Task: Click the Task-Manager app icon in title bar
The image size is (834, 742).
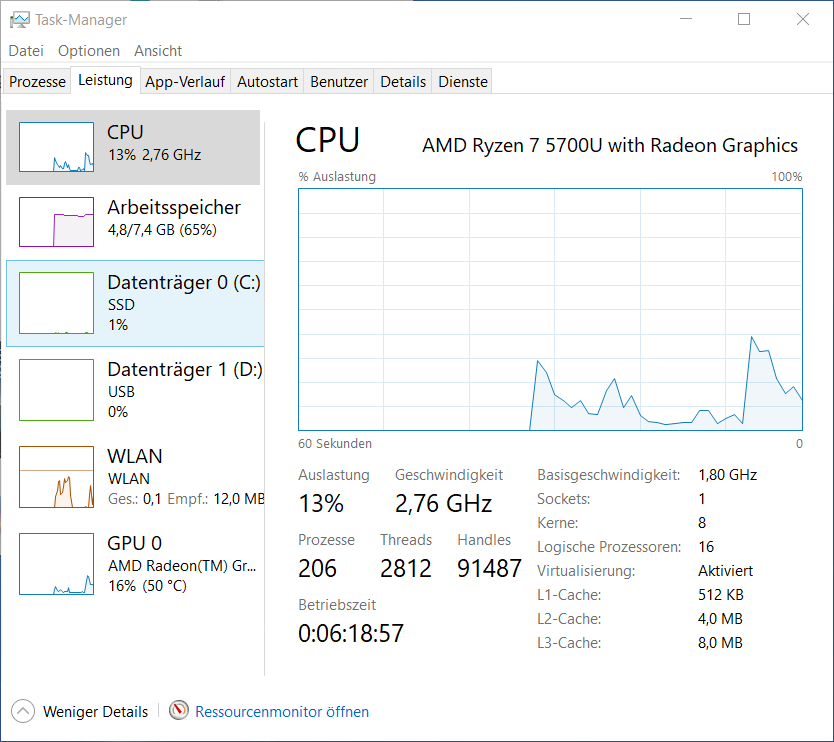Action: (19, 19)
